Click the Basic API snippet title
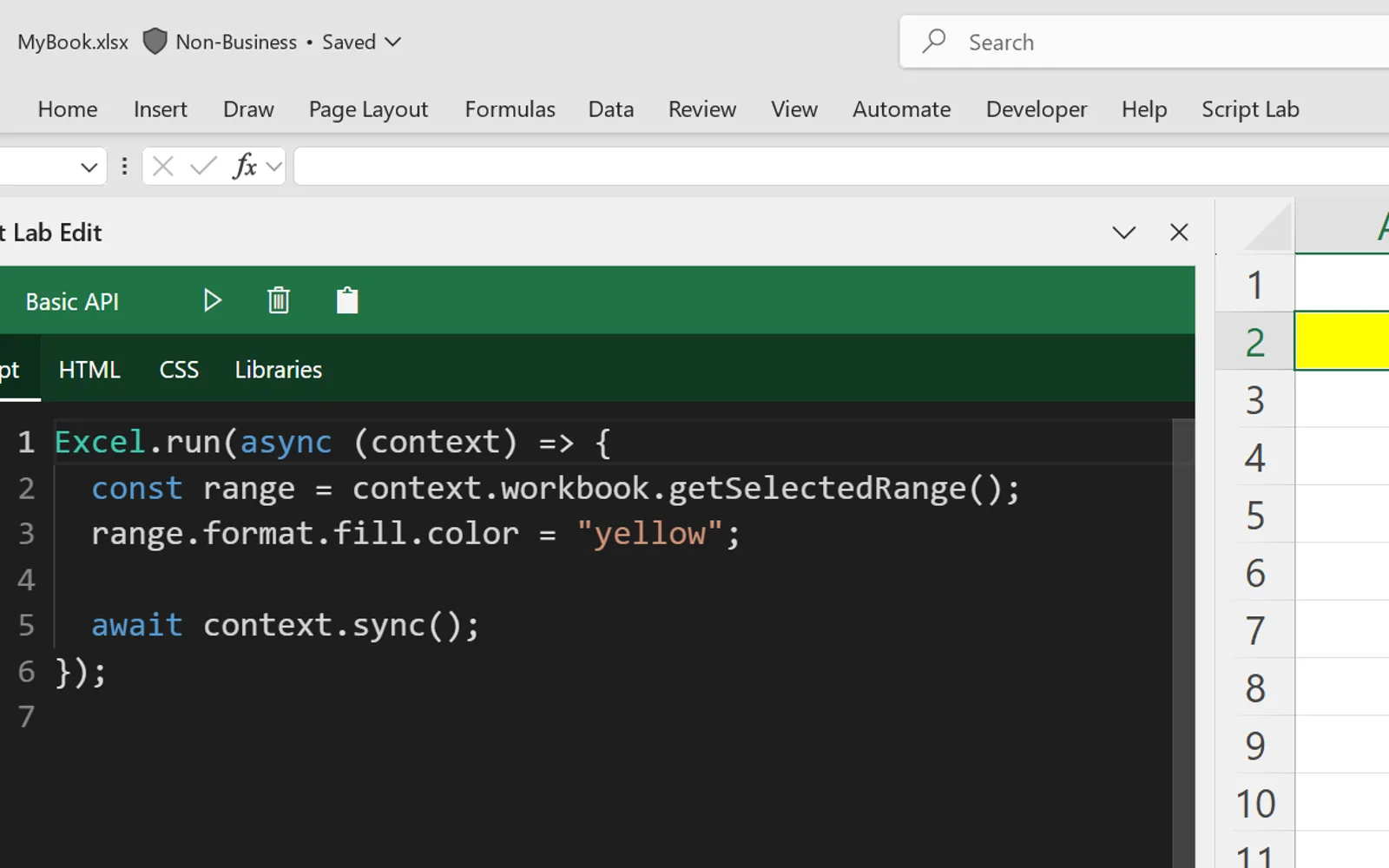The height and width of the screenshot is (868, 1389). tap(72, 301)
